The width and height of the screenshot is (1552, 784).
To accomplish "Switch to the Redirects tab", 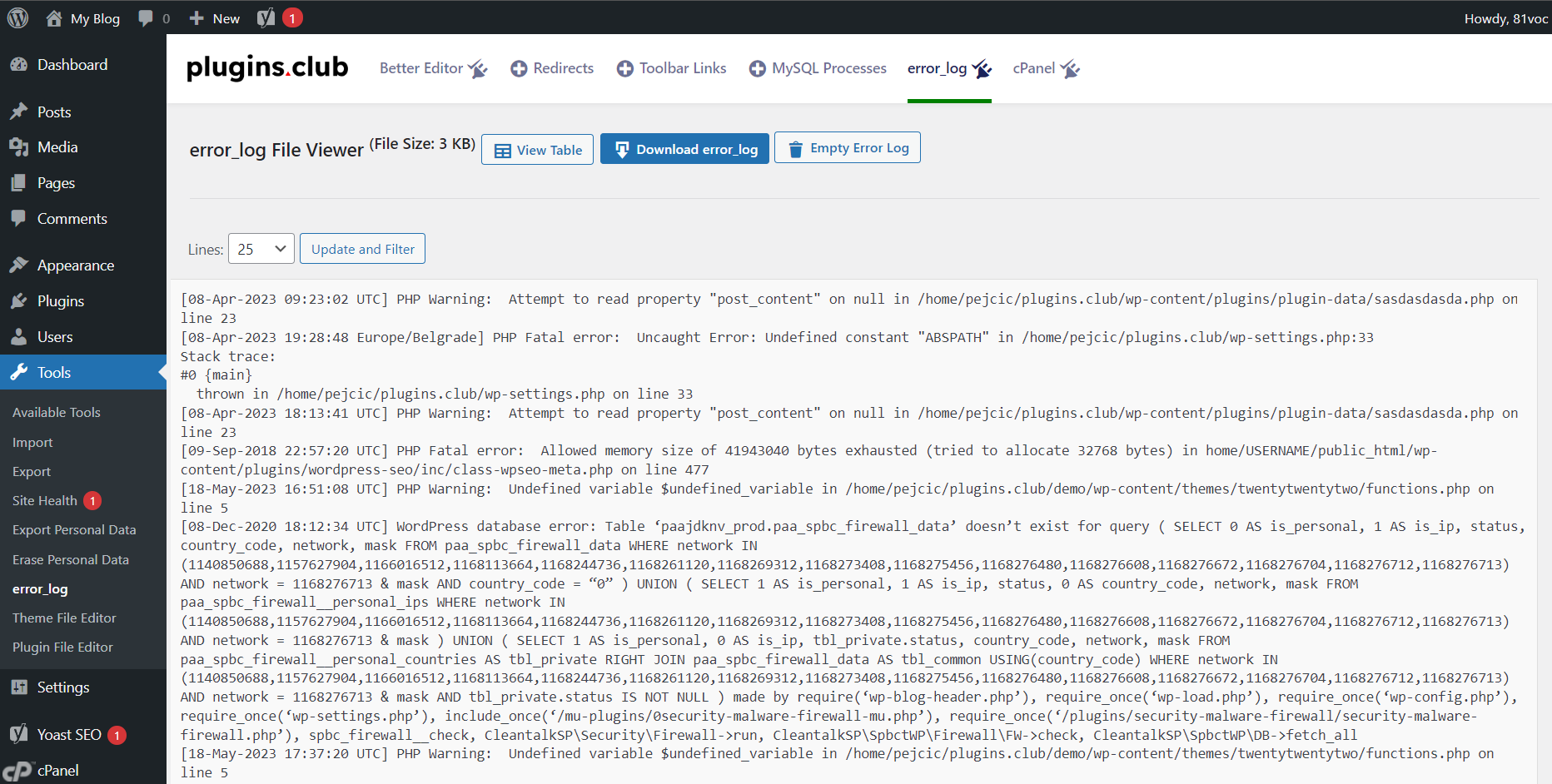I will tap(552, 68).
